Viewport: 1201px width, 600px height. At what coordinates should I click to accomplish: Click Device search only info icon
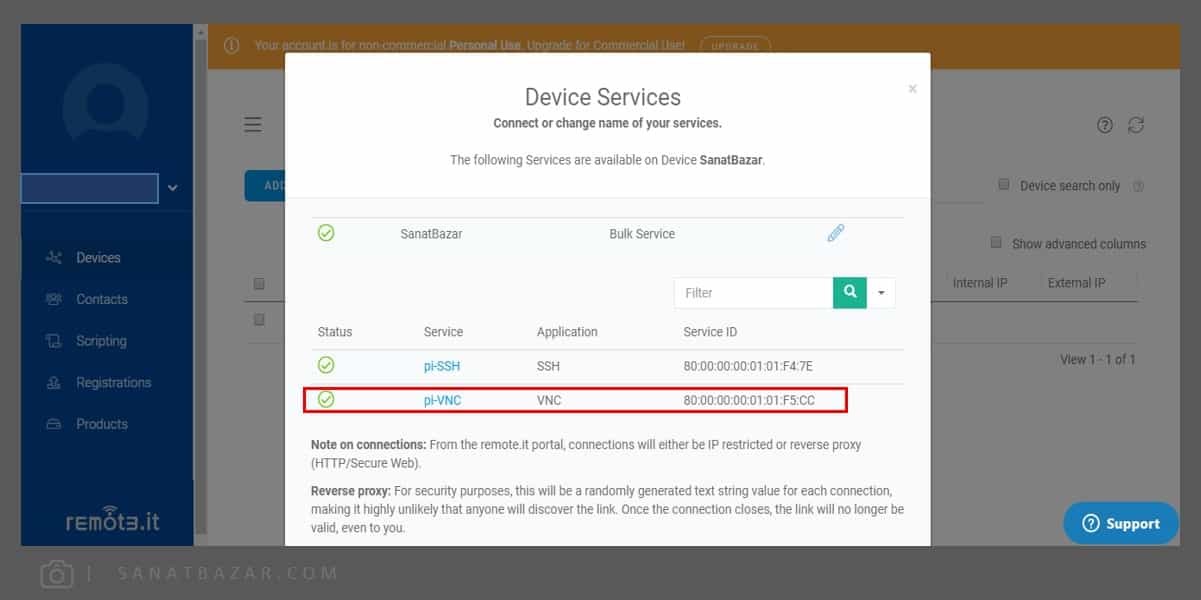1138,186
